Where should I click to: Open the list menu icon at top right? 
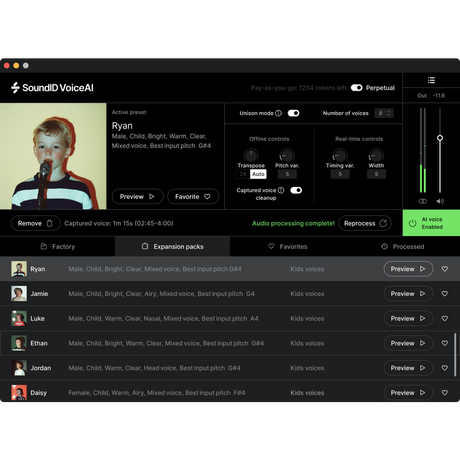point(431,80)
